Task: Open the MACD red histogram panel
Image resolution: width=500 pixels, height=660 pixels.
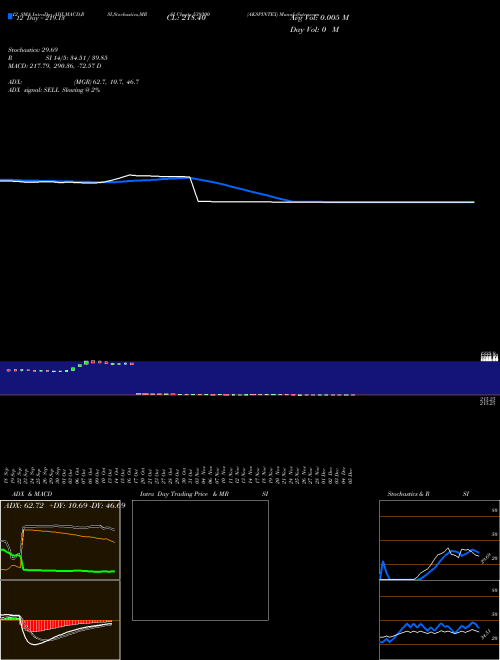Action: [x=60, y=620]
